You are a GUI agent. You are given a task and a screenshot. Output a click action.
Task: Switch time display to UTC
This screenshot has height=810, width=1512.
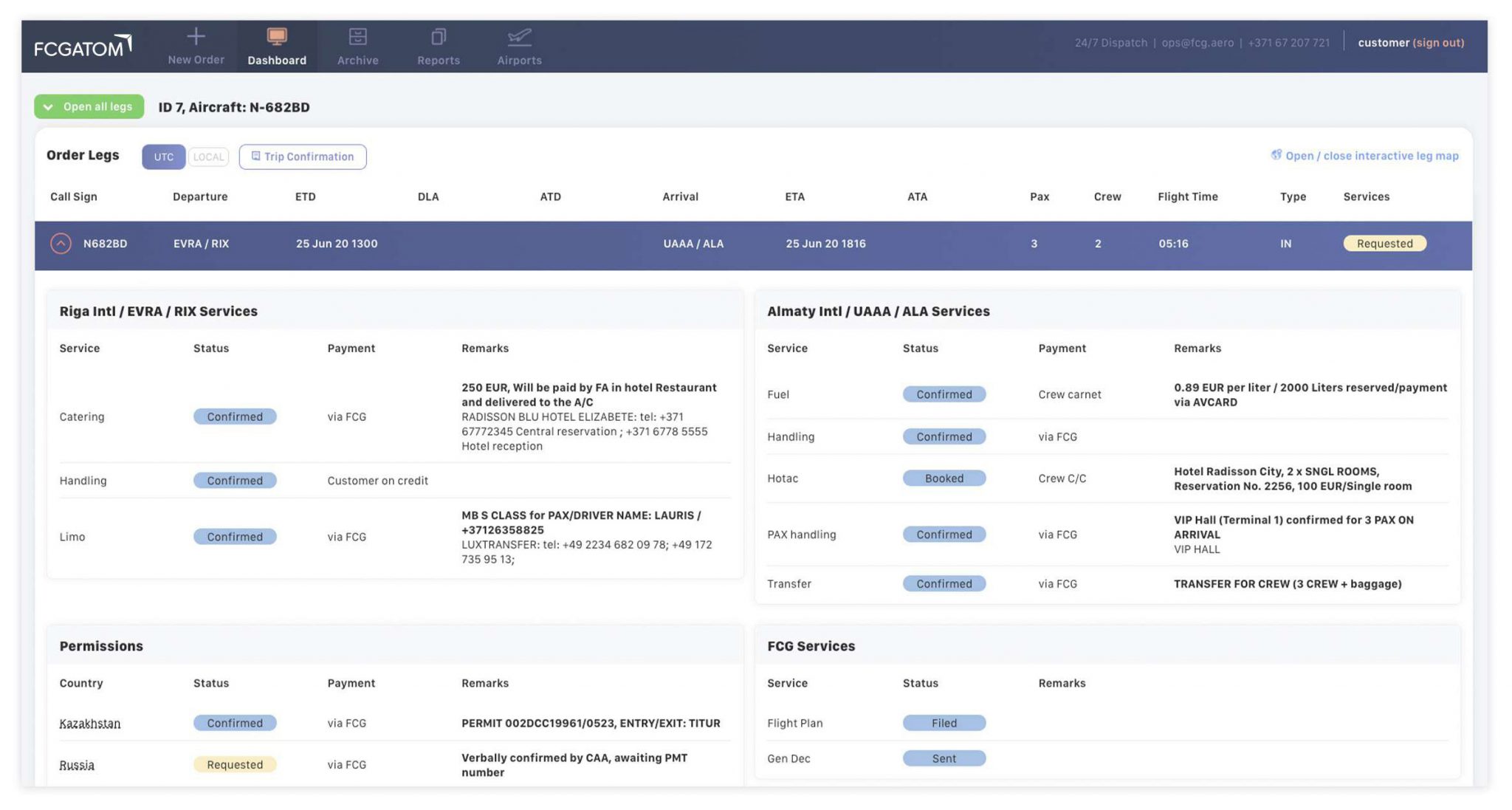[163, 157]
